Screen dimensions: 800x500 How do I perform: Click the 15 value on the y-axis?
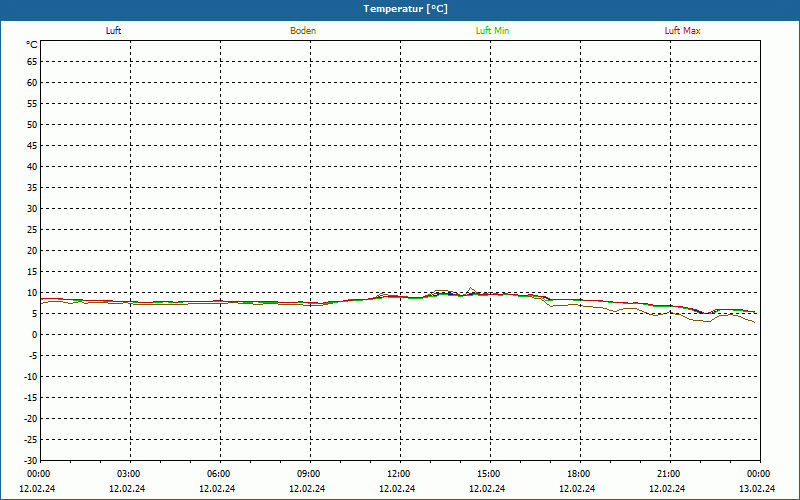pos(32,272)
